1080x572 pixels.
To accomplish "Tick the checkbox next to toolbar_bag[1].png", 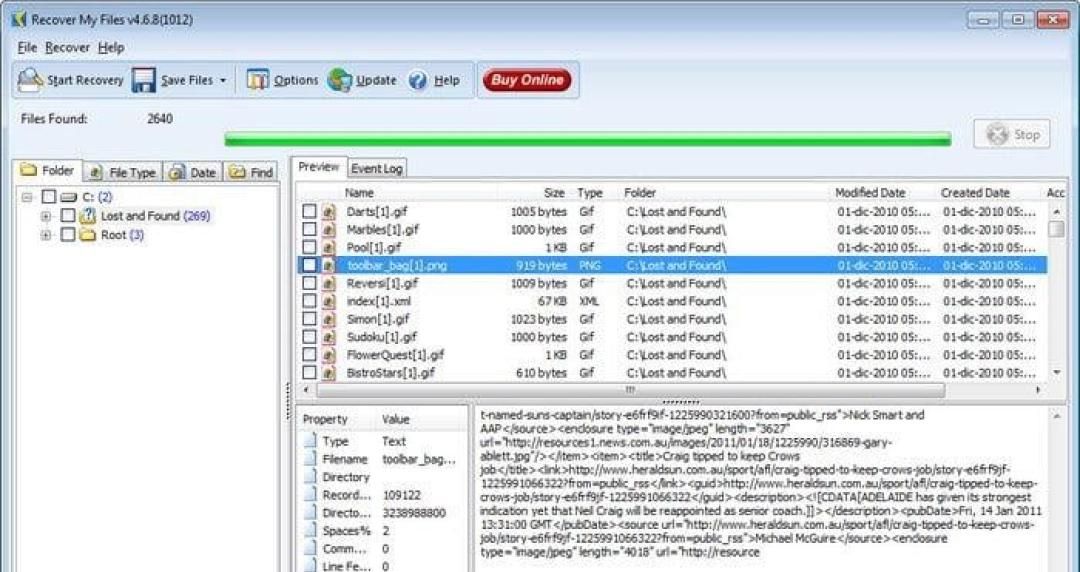I will click(x=310, y=266).
